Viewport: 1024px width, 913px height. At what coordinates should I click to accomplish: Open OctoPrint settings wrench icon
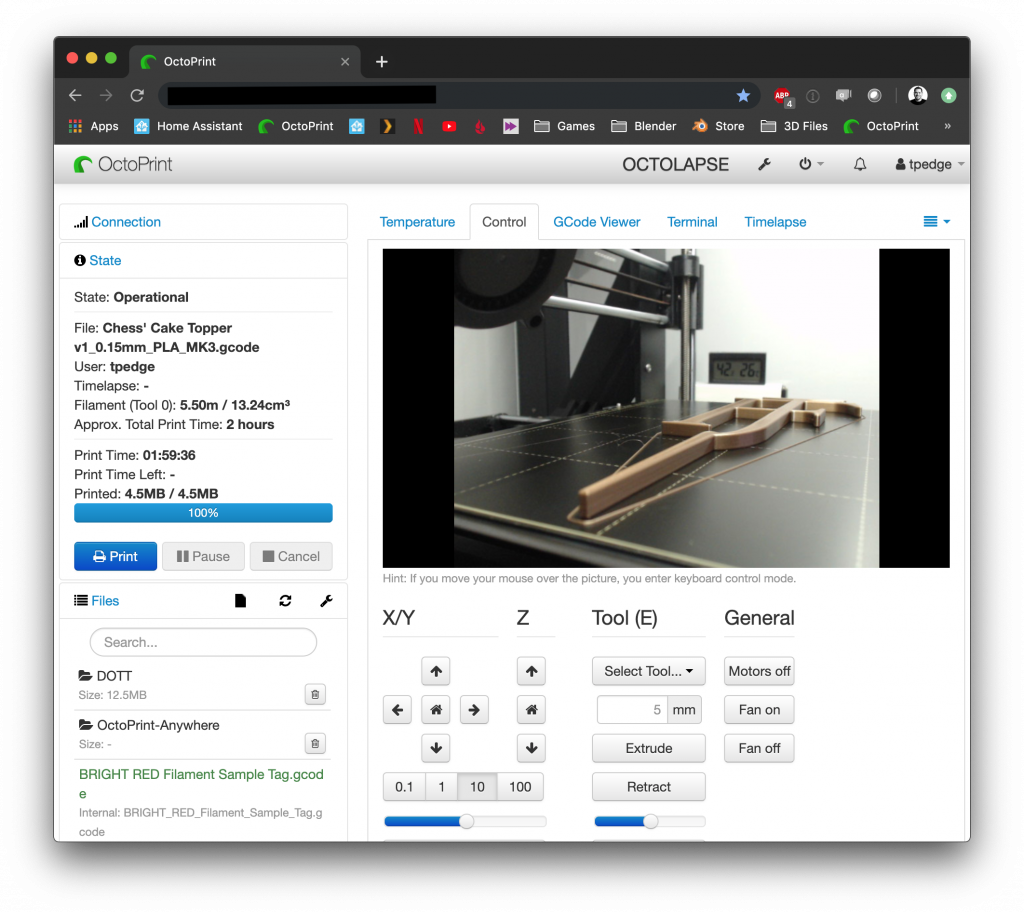pyautogui.click(x=764, y=165)
